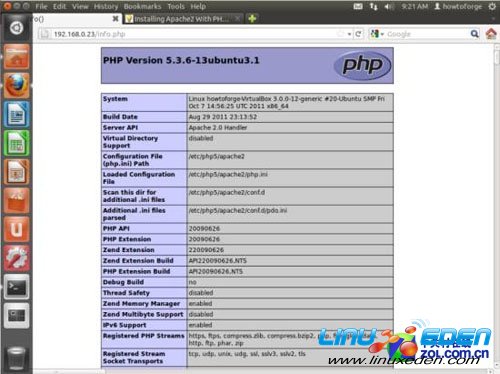Click the Registered PHP Streams label

tap(144, 336)
